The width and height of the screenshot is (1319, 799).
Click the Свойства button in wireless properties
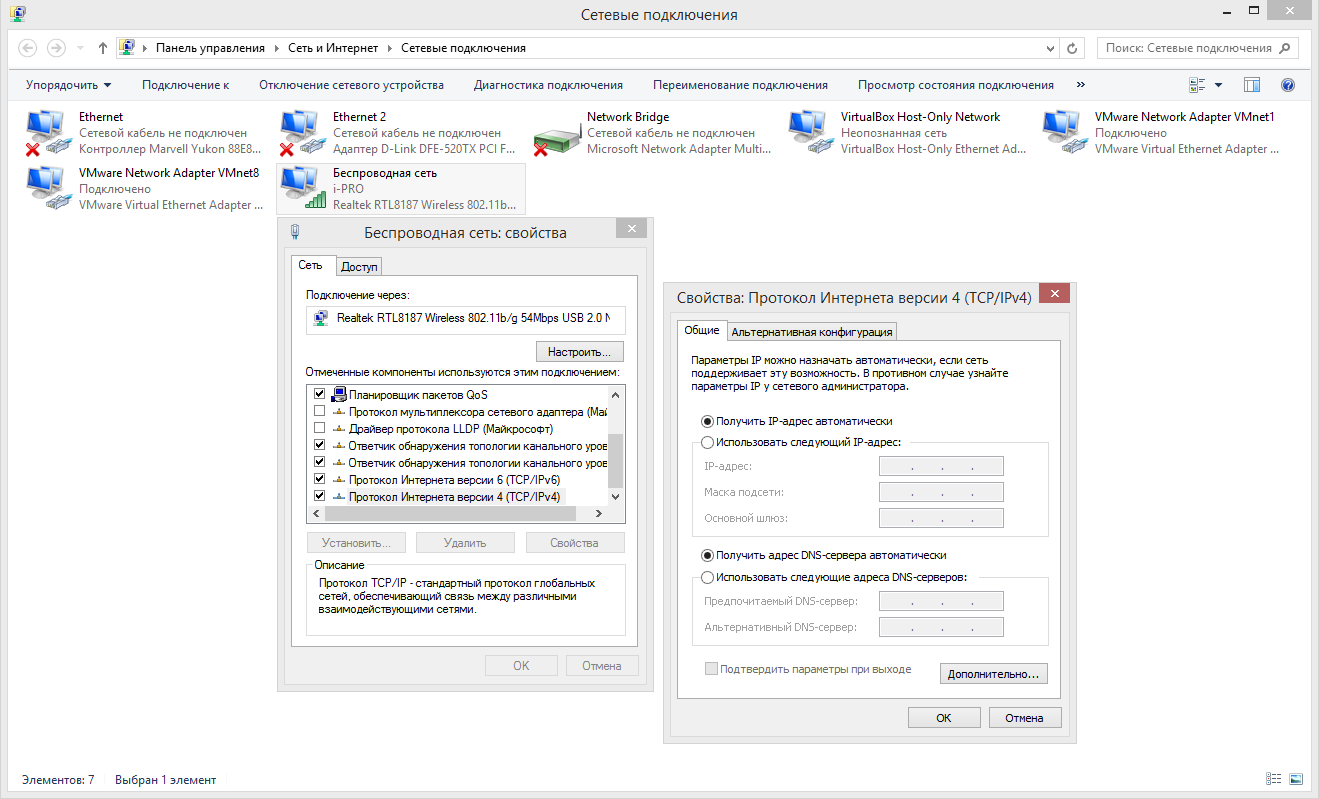(x=574, y=543)
